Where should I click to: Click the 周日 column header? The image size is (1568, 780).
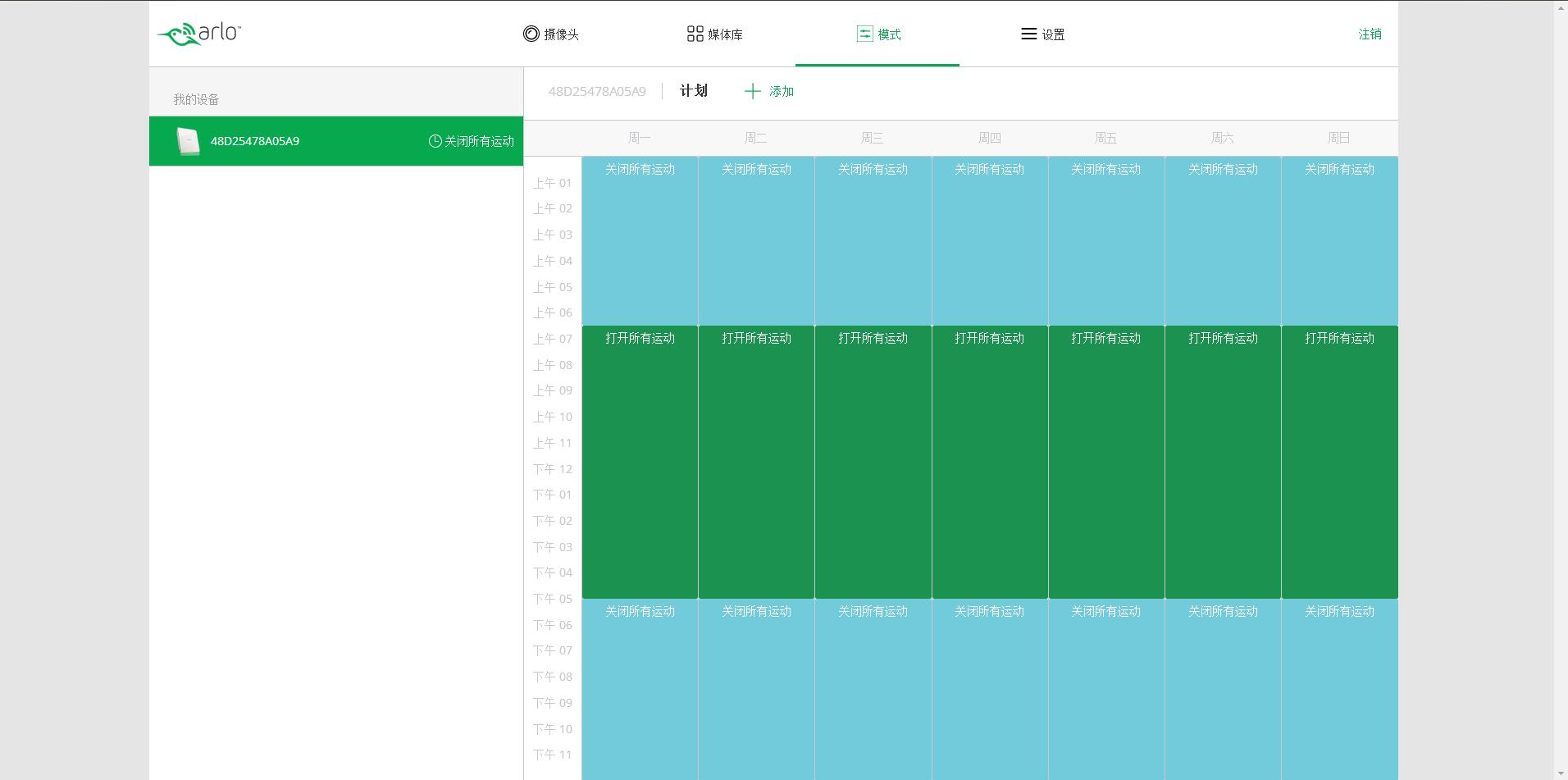click(1338, 138)
